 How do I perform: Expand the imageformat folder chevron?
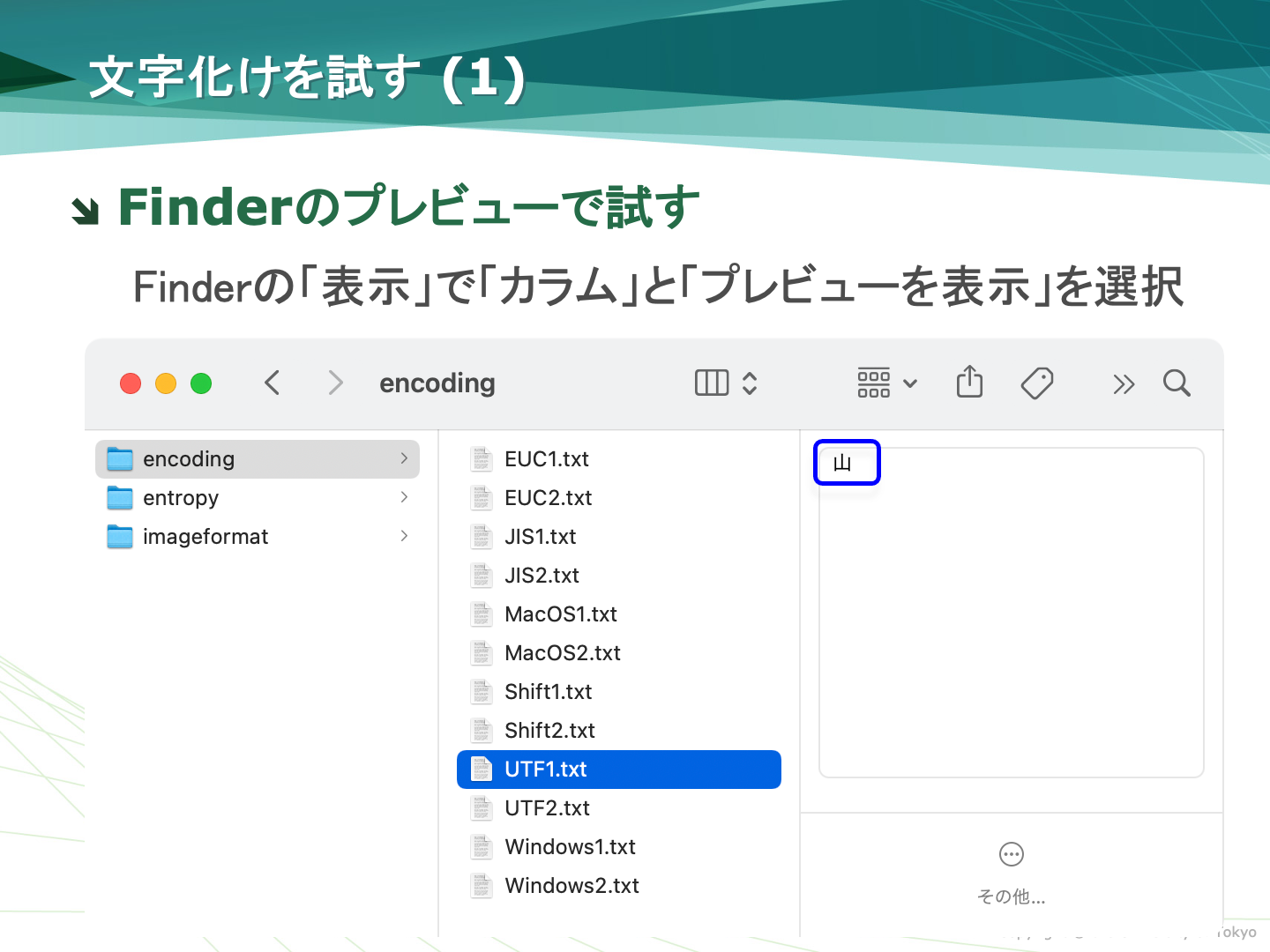pyautogui.click(x=404, y=536)
